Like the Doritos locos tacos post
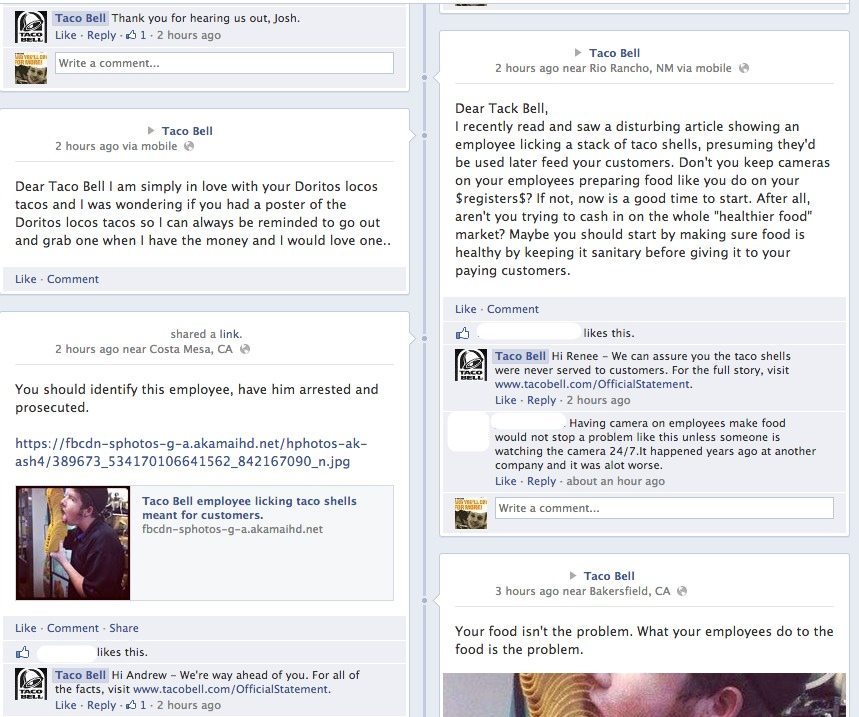Screen dimensions: 859x717 26,279
